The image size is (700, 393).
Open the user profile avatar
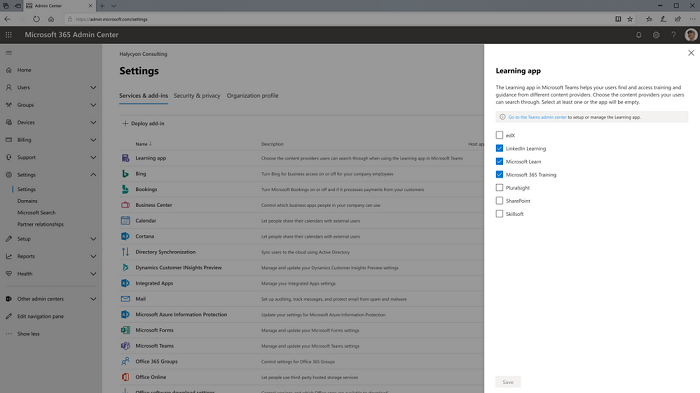click(691, 35)
